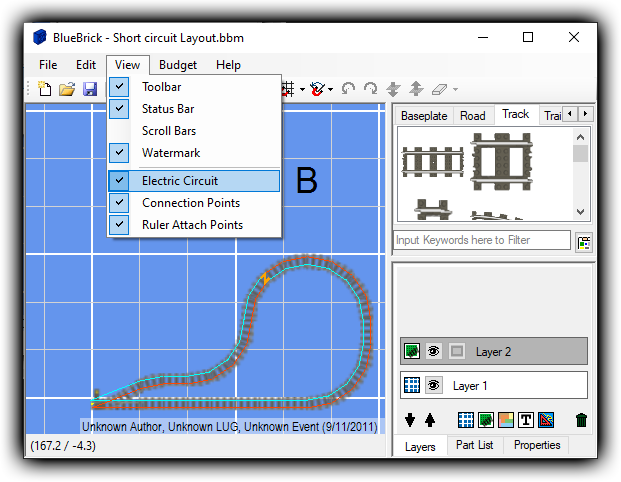Open paint tool dropdown arrow
The image size is (621, 482).
(x=330, y=90)
